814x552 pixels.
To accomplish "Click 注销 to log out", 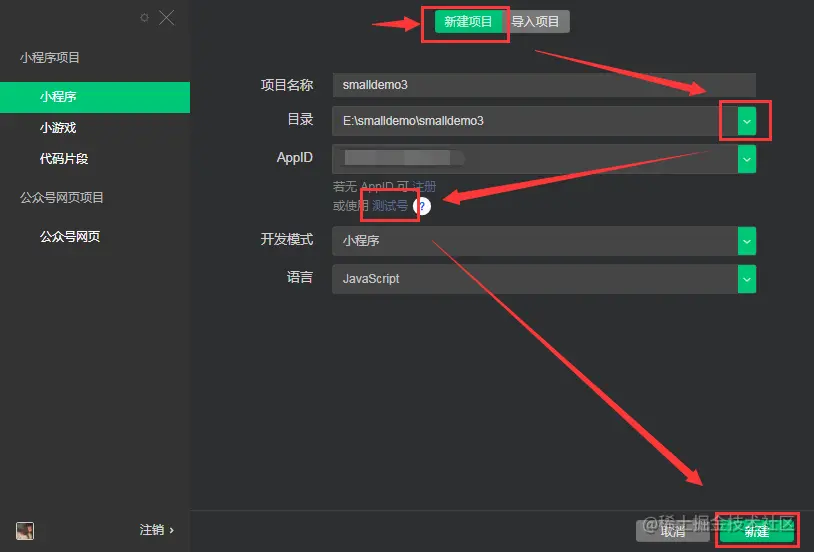I will (156, 530).
